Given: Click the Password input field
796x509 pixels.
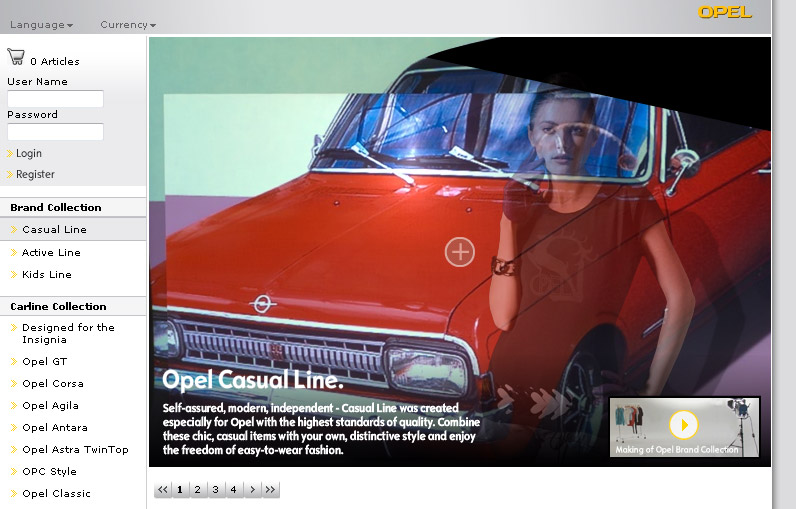Looking at the screenshot, I should point(55,132).
